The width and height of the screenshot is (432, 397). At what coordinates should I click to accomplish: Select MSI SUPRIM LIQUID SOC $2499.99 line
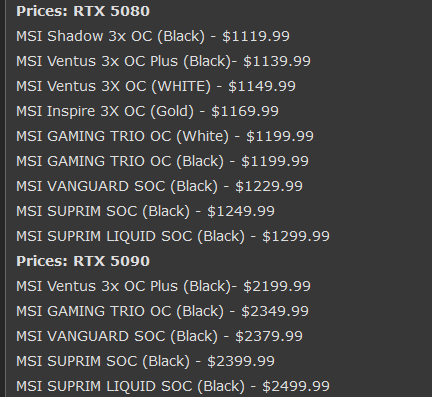coord(173,386)
